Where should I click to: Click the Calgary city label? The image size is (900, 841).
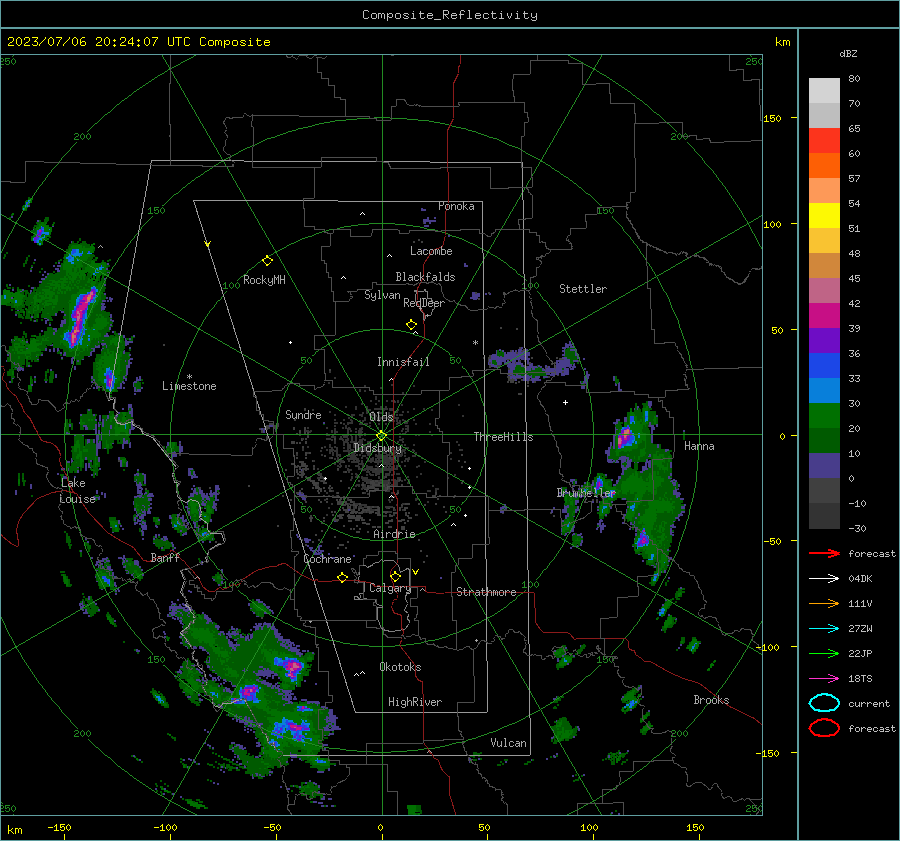(x=390, y=588)
